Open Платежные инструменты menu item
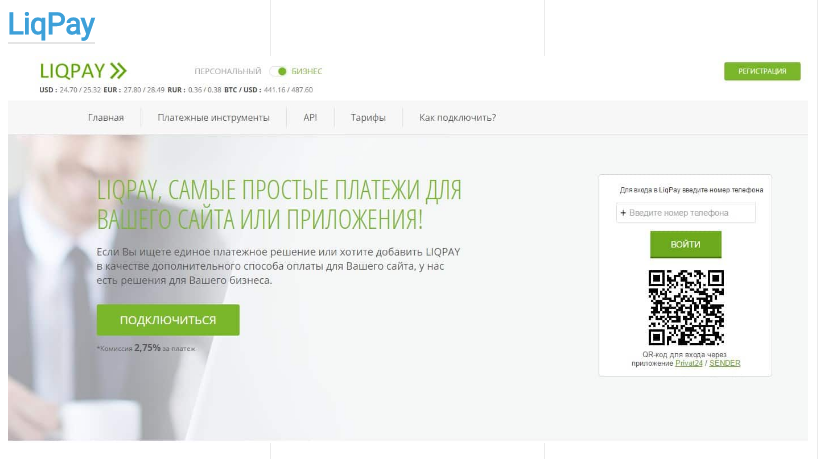This screenshot has height=459, width=819. [x=214, y=117]
